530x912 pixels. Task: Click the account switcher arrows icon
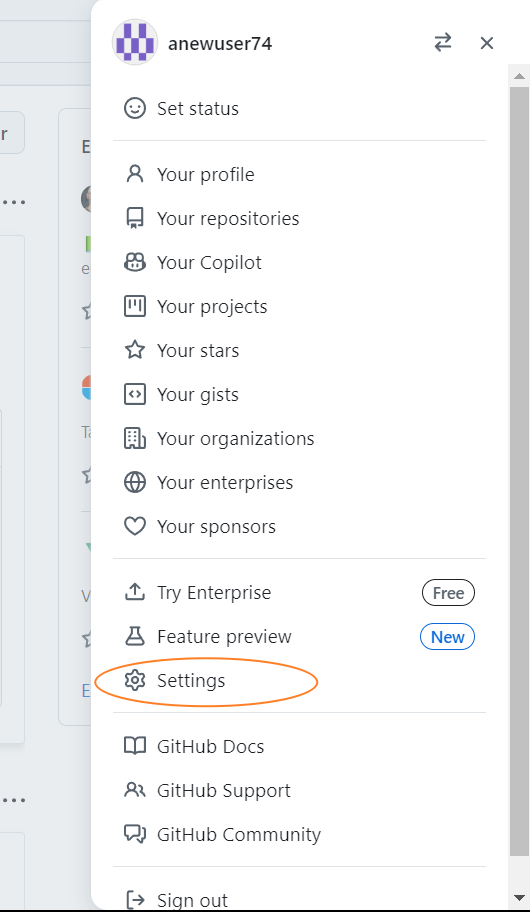[443, 42]
